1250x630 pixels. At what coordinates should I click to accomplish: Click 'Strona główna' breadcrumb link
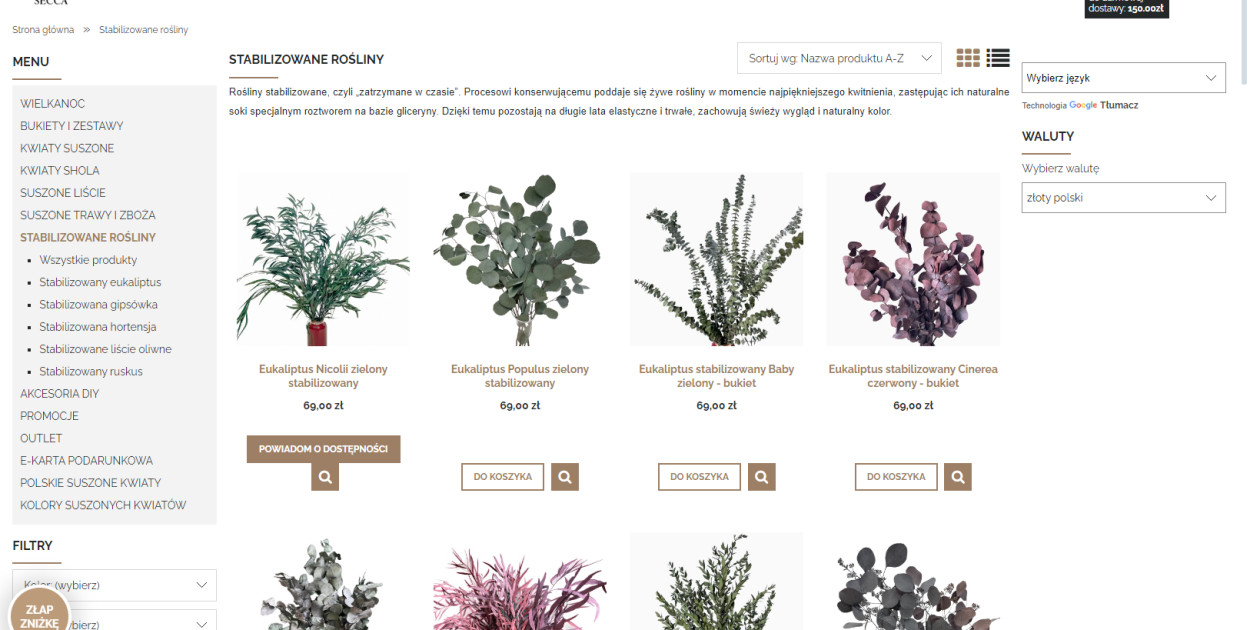[43, 30]
